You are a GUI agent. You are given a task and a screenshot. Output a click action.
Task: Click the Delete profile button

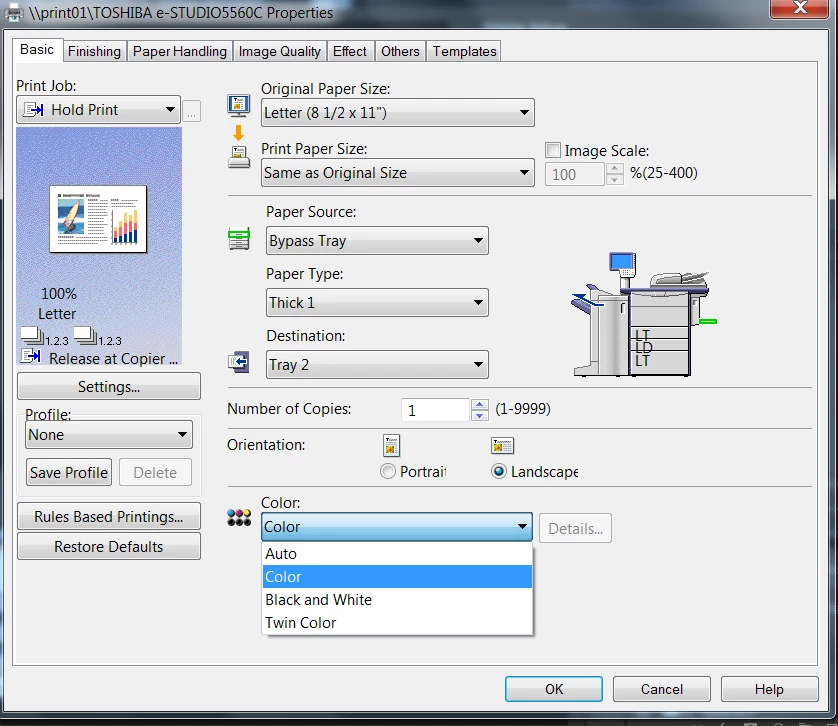click(155, 473)
